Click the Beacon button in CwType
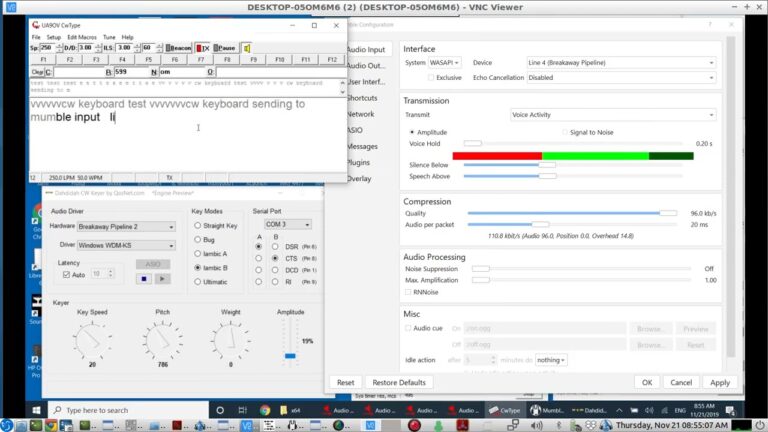 [178, 48]
